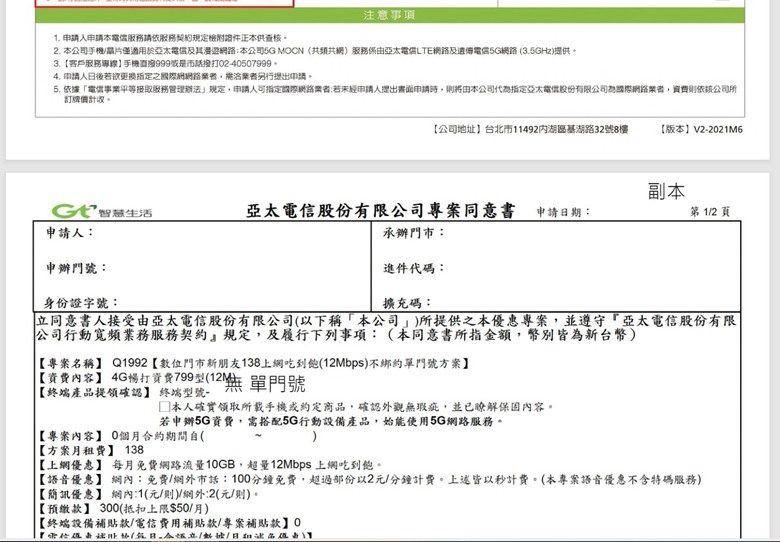Viewport: 780px width, 542px height.
Task: Click the 【終端設備補貼款/電信費用補貼款】 0 line
Action: tap(169, 523)
